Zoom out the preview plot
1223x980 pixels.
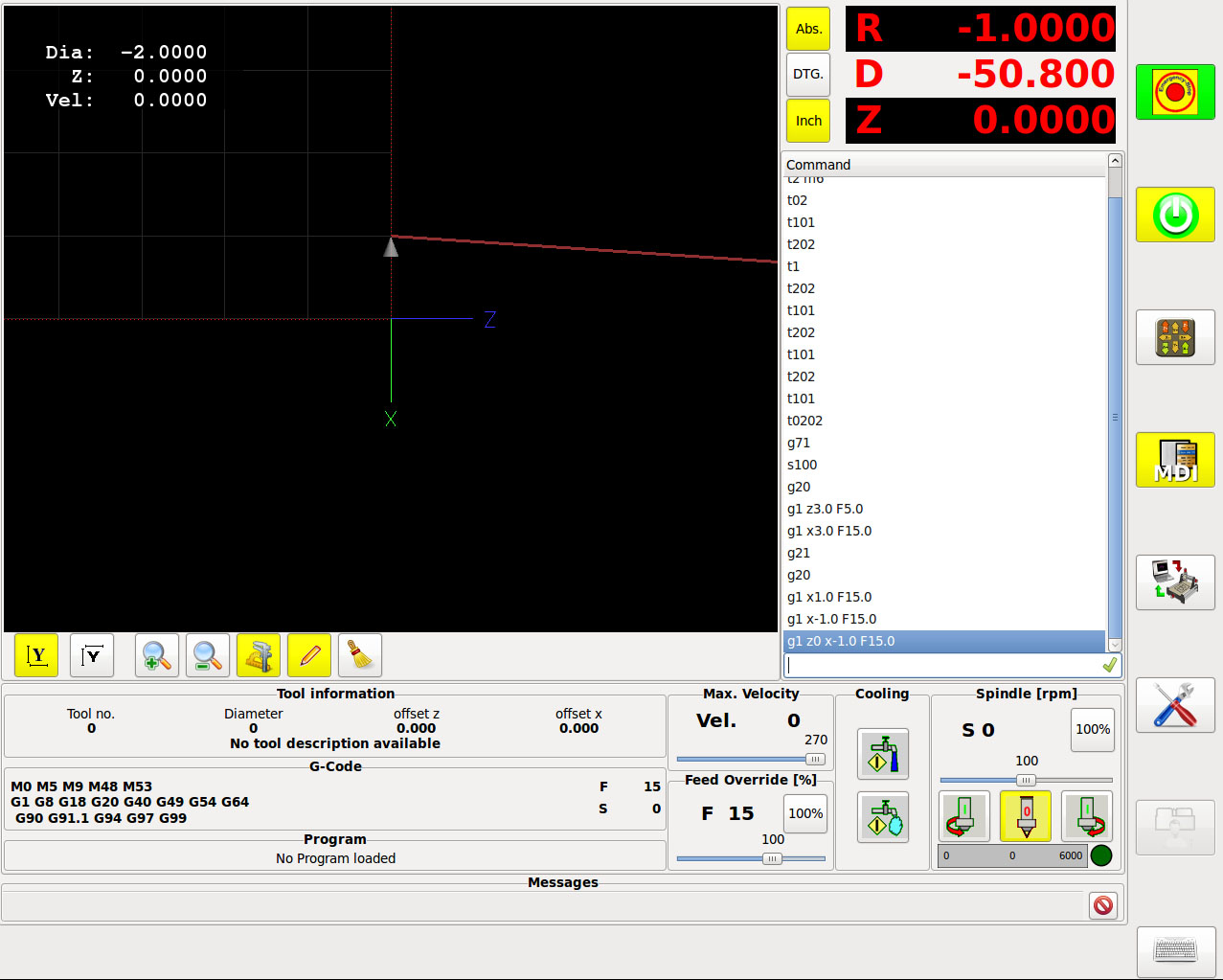click(x=208, y=655)
